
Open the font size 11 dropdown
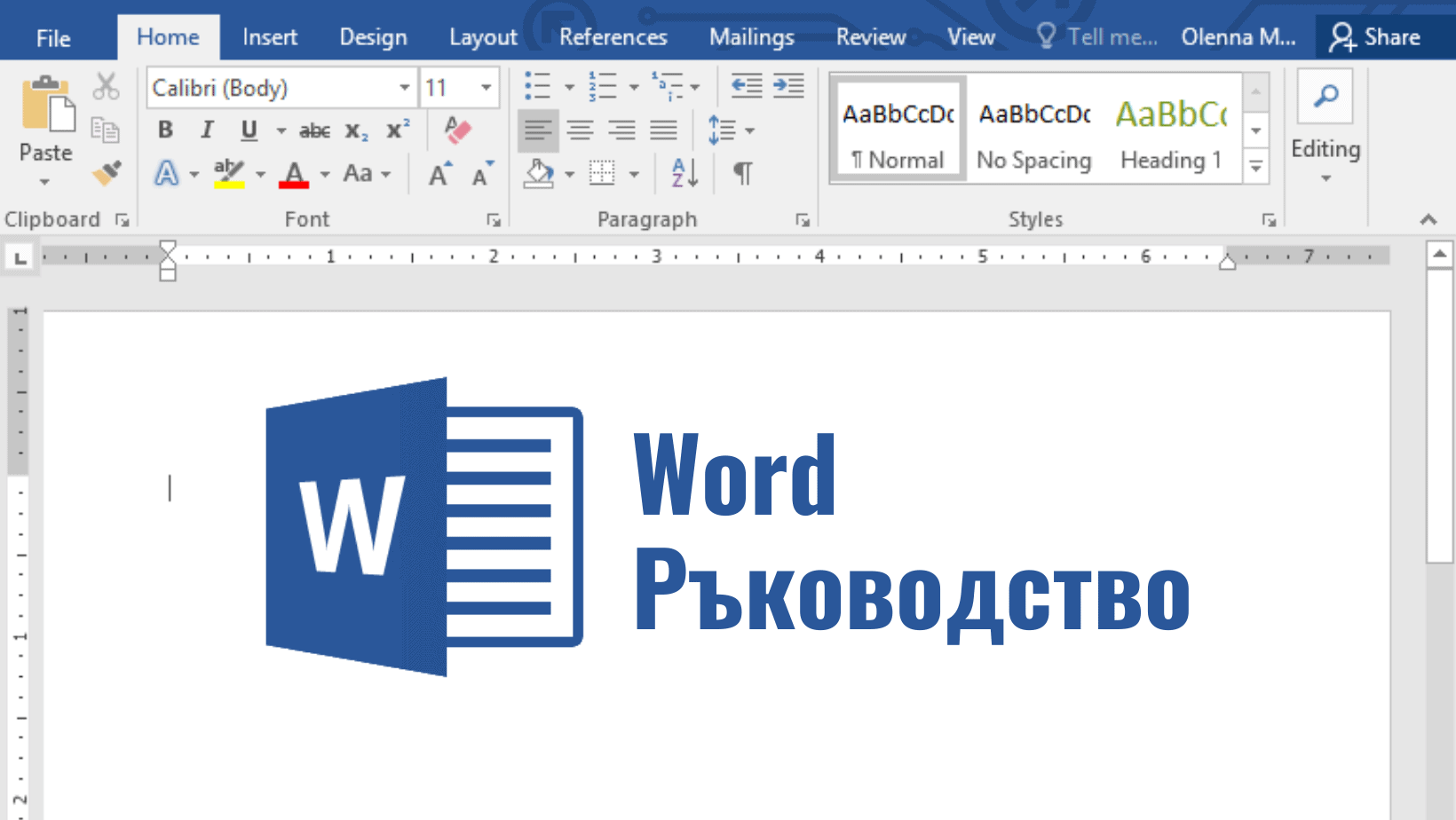click(486, 87)
